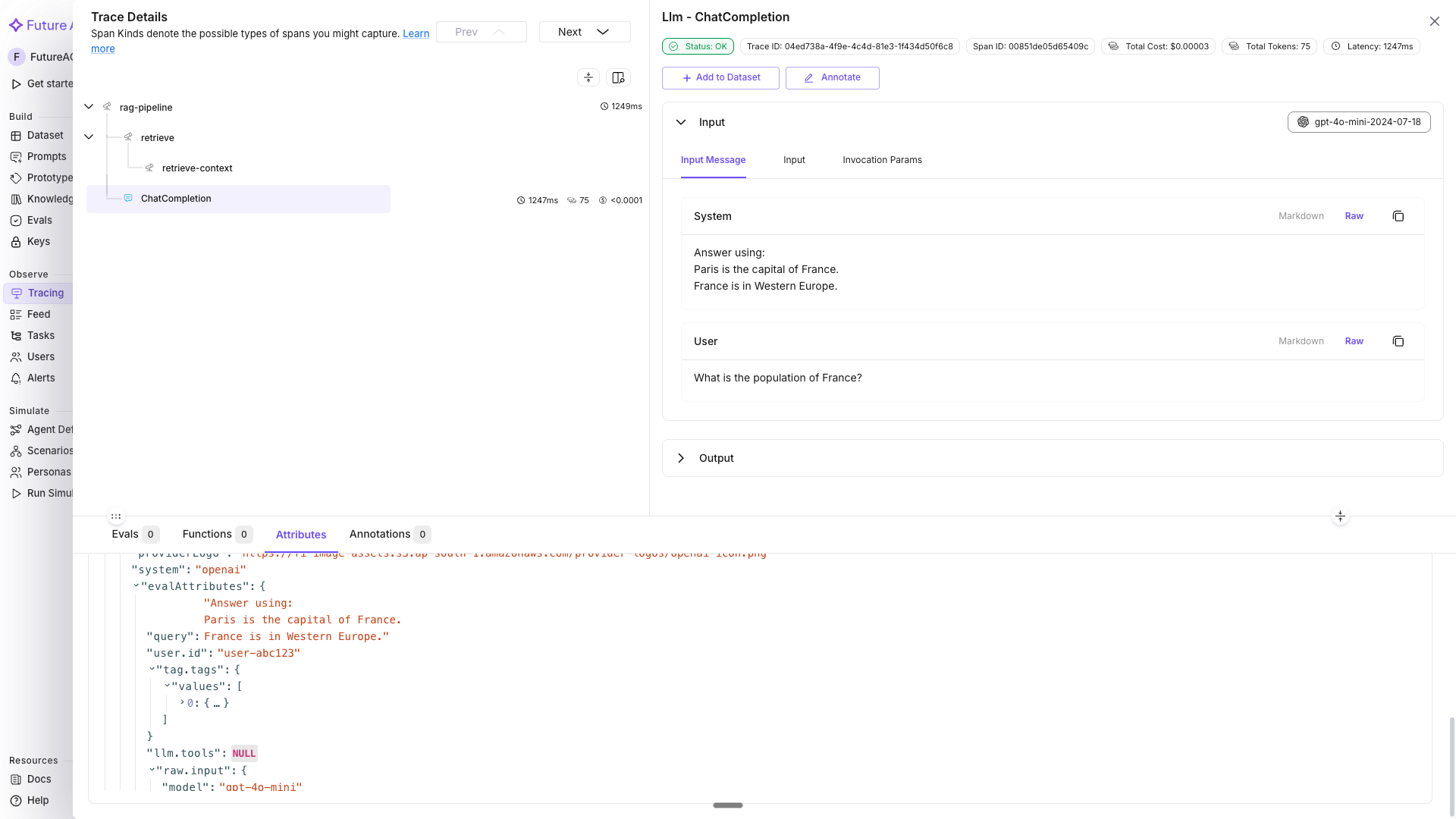This screenshot has width=1456, height=819.
Task: Switch to the Invocation Params tab
Action: [881, 160]
